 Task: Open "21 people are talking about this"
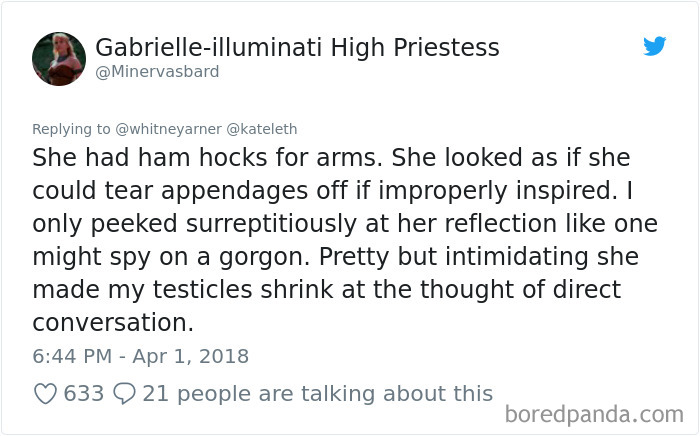318,394
